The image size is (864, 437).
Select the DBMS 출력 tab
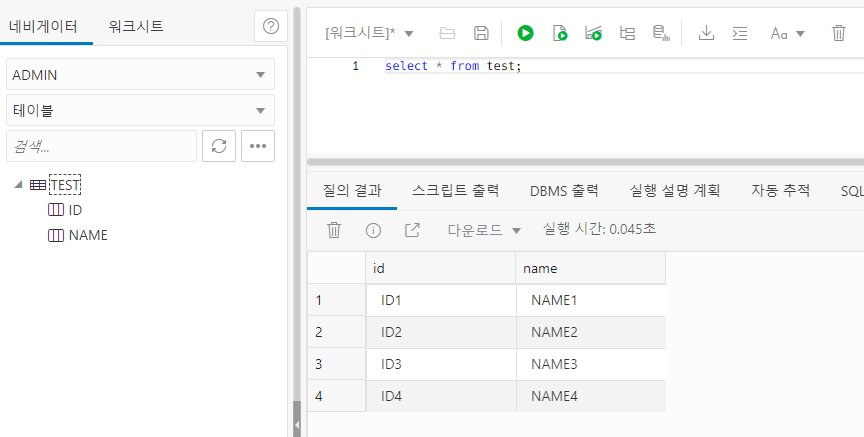point(564,191)
